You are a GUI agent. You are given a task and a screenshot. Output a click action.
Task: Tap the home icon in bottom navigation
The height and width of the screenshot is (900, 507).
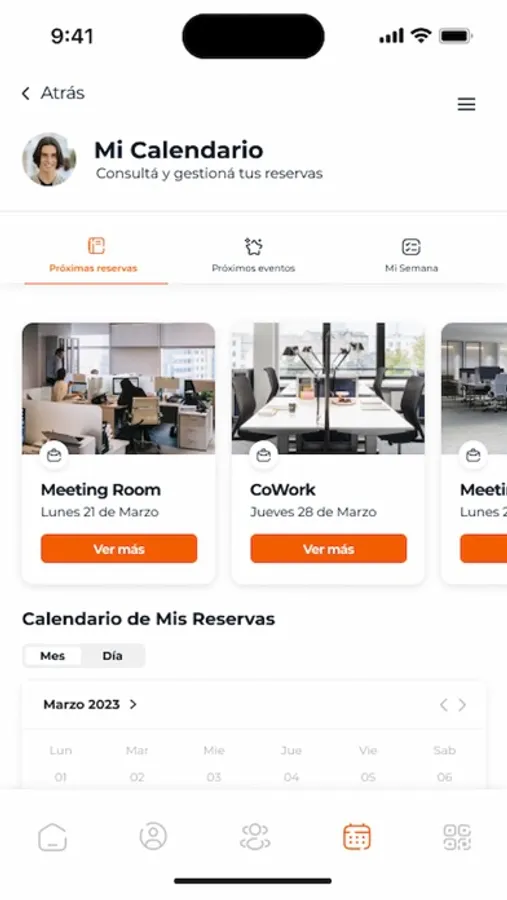[x=52, y=836]
